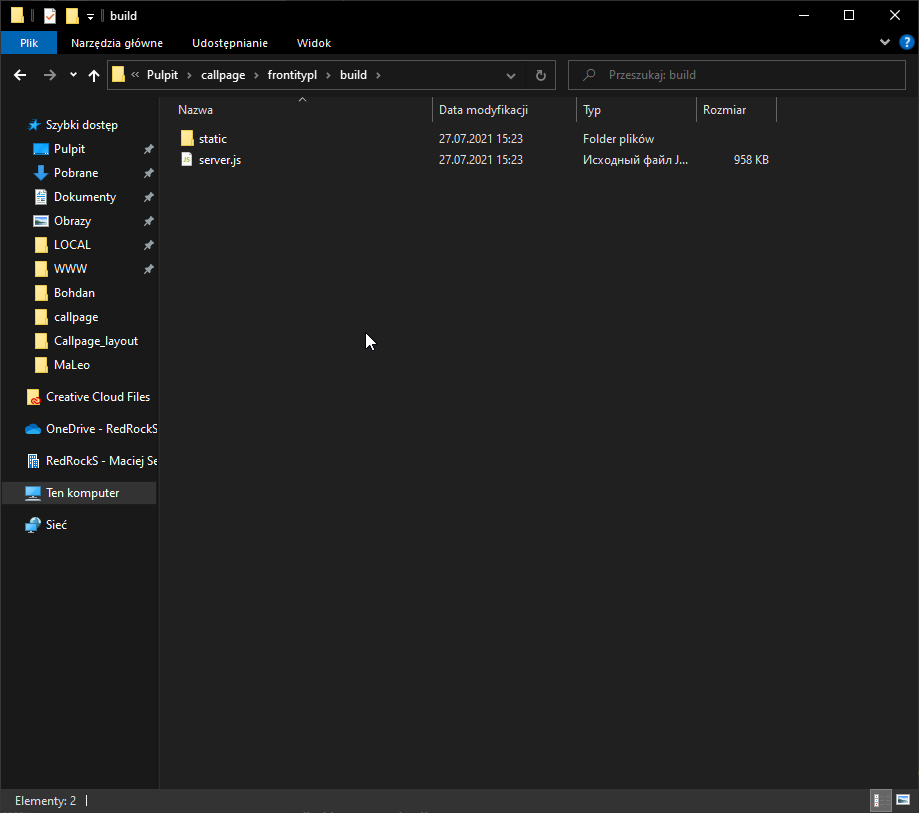Viewport: 919px width, 813px height.
Task: Open the Plik menu
Action: click(28, 43)
